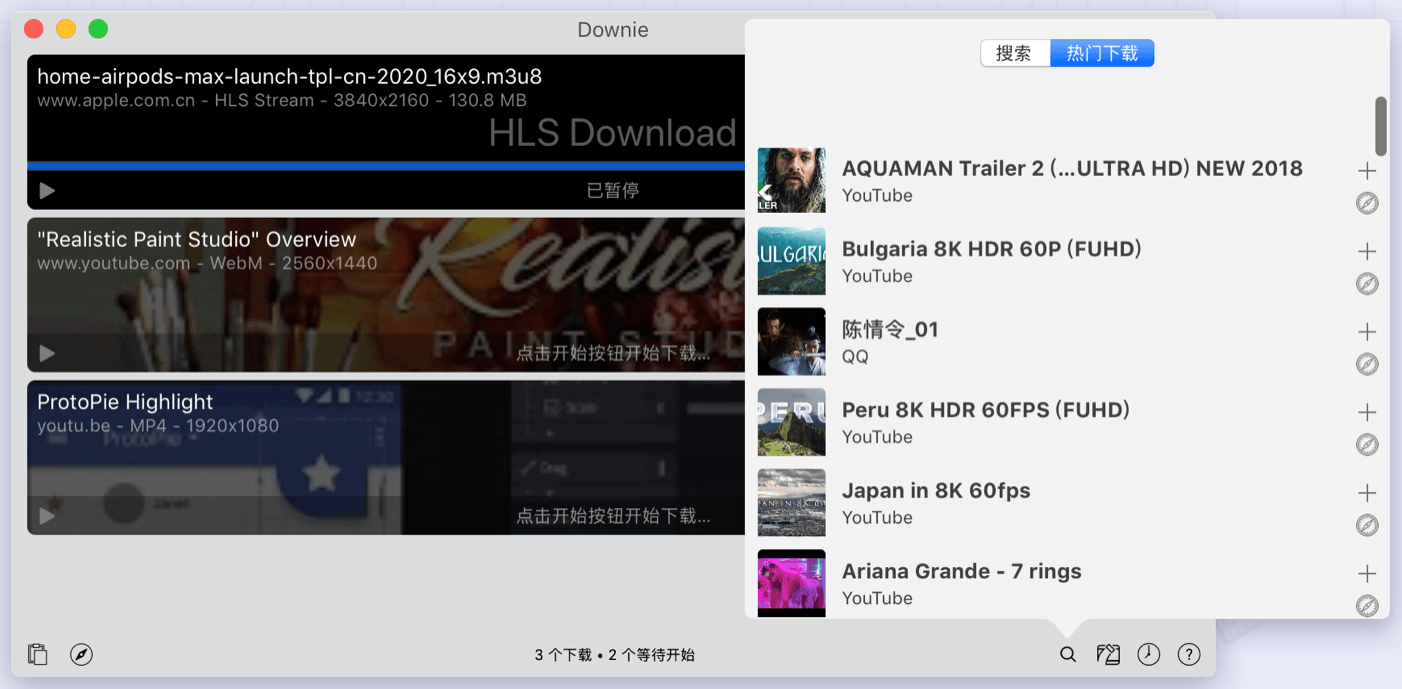Minimize the Downie window with yellow button
This screenshot has width=1402, height=689.
point(66,29)
